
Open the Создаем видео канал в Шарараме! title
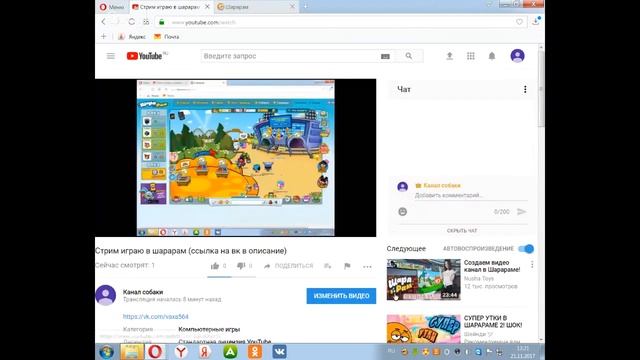(x=492, y=266)
